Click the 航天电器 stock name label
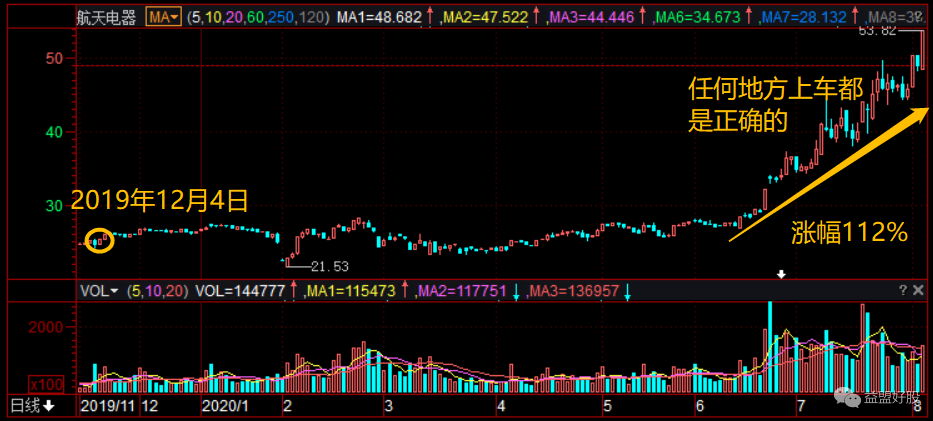933x421 pixels. tap(109, 17)
